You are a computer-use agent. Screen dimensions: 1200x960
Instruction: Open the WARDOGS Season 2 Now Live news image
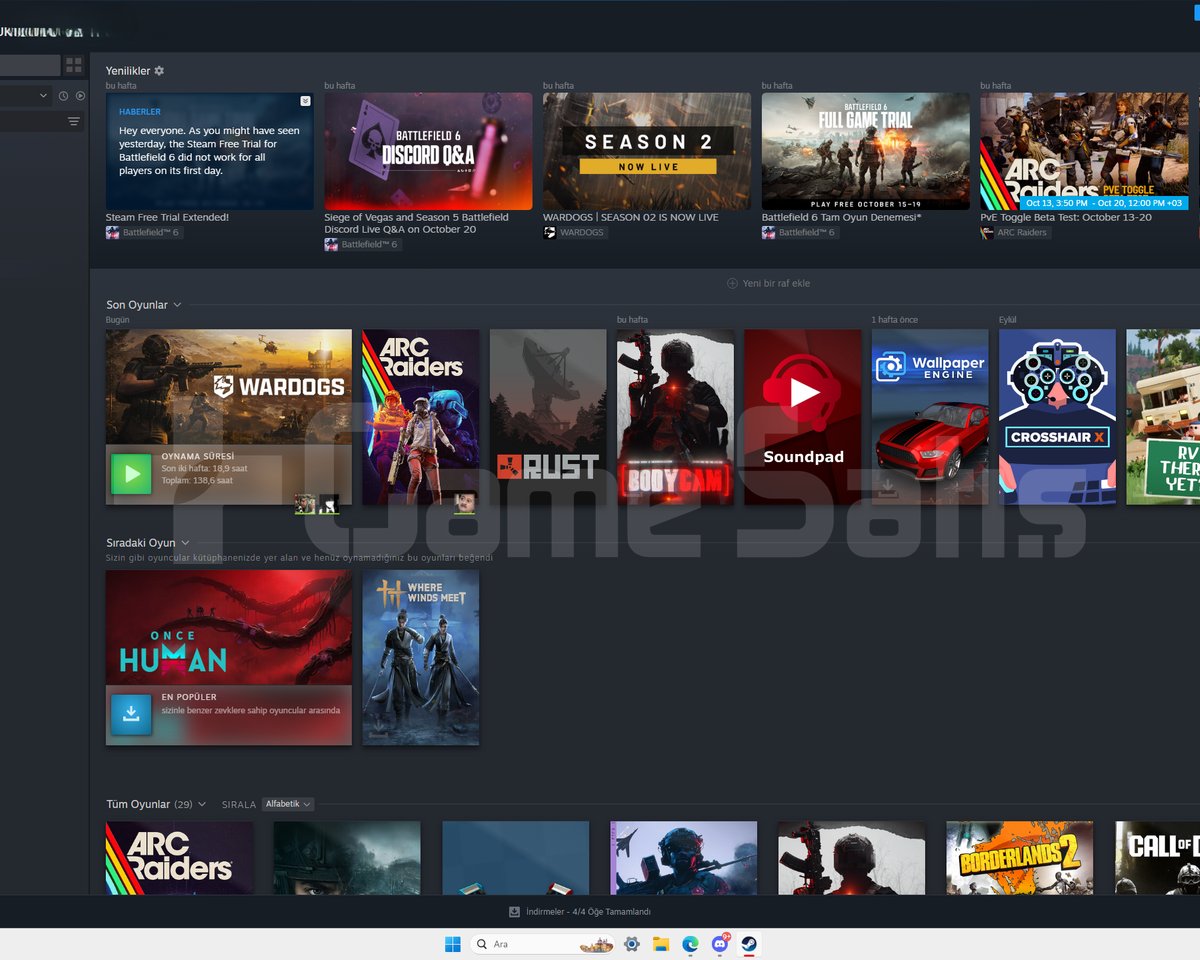[647, 151]
